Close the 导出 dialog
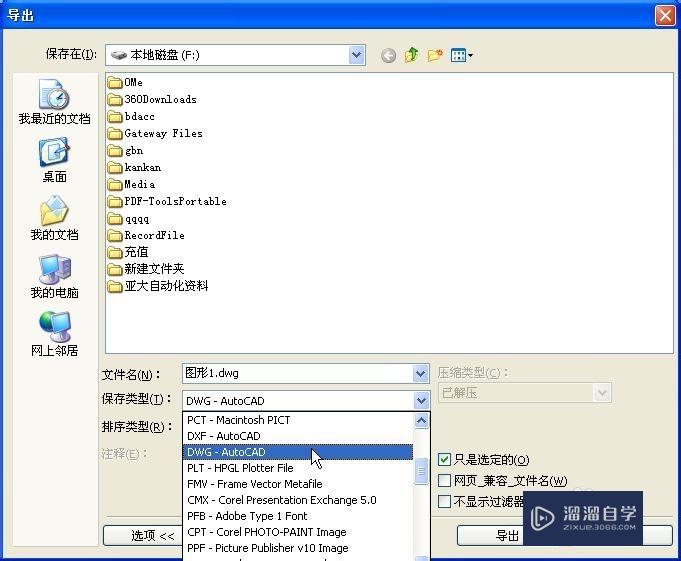681x561 pixels. (665, 16)
